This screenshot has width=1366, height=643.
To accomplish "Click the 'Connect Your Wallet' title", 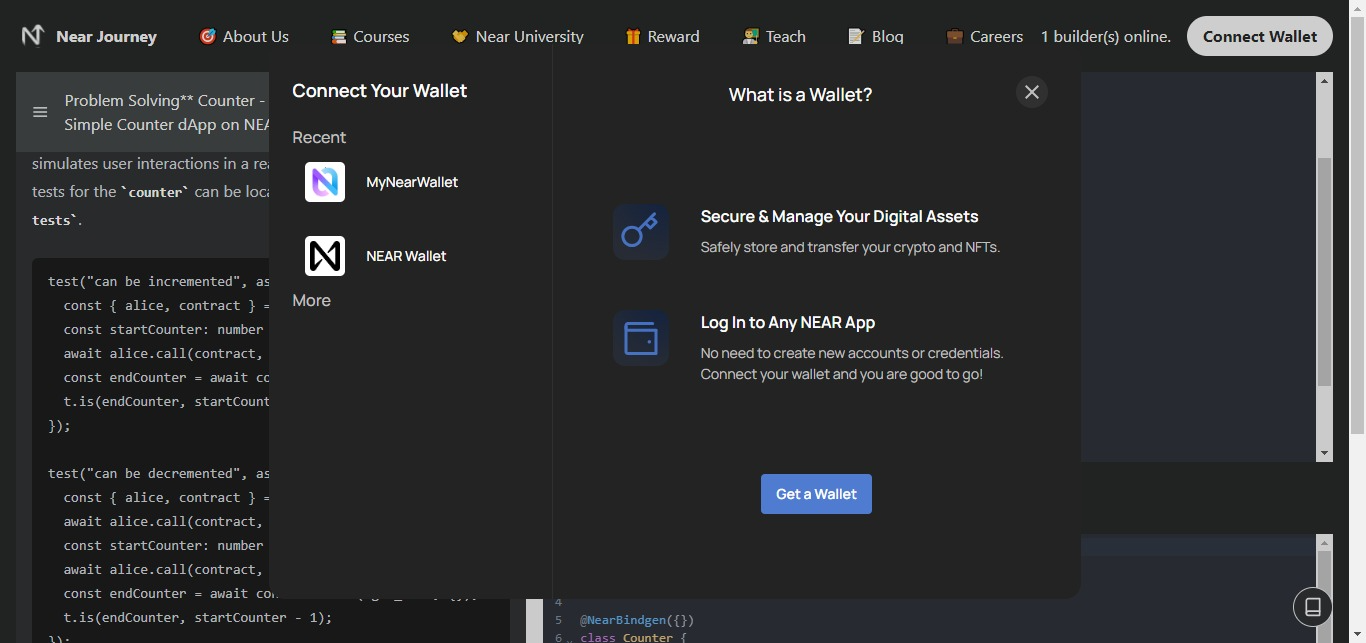I will pyautogui.click(x=380, y=91).
